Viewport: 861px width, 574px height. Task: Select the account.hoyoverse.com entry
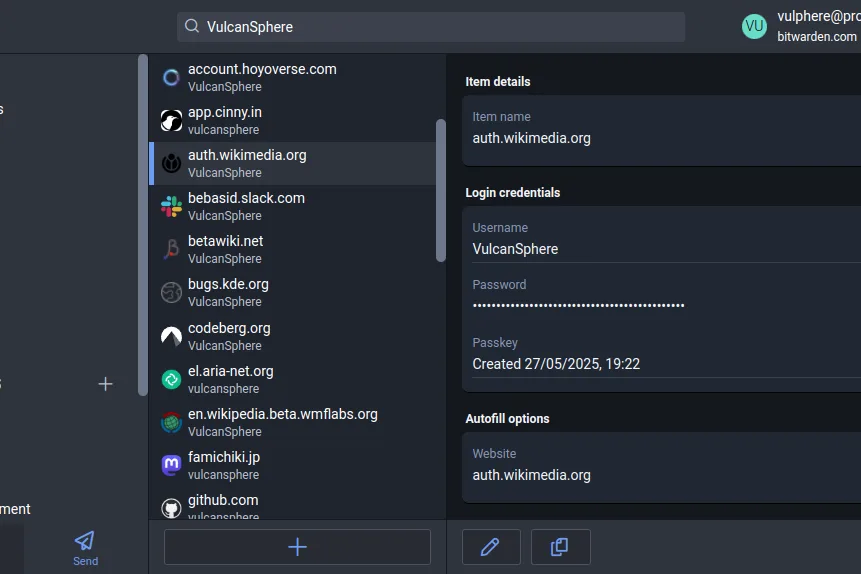tap(294, 77)
